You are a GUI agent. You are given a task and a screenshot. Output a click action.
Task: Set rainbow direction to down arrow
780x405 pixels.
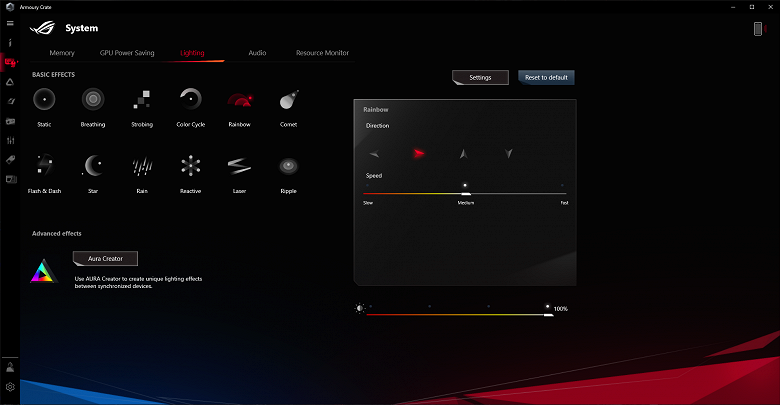[508, 154]
